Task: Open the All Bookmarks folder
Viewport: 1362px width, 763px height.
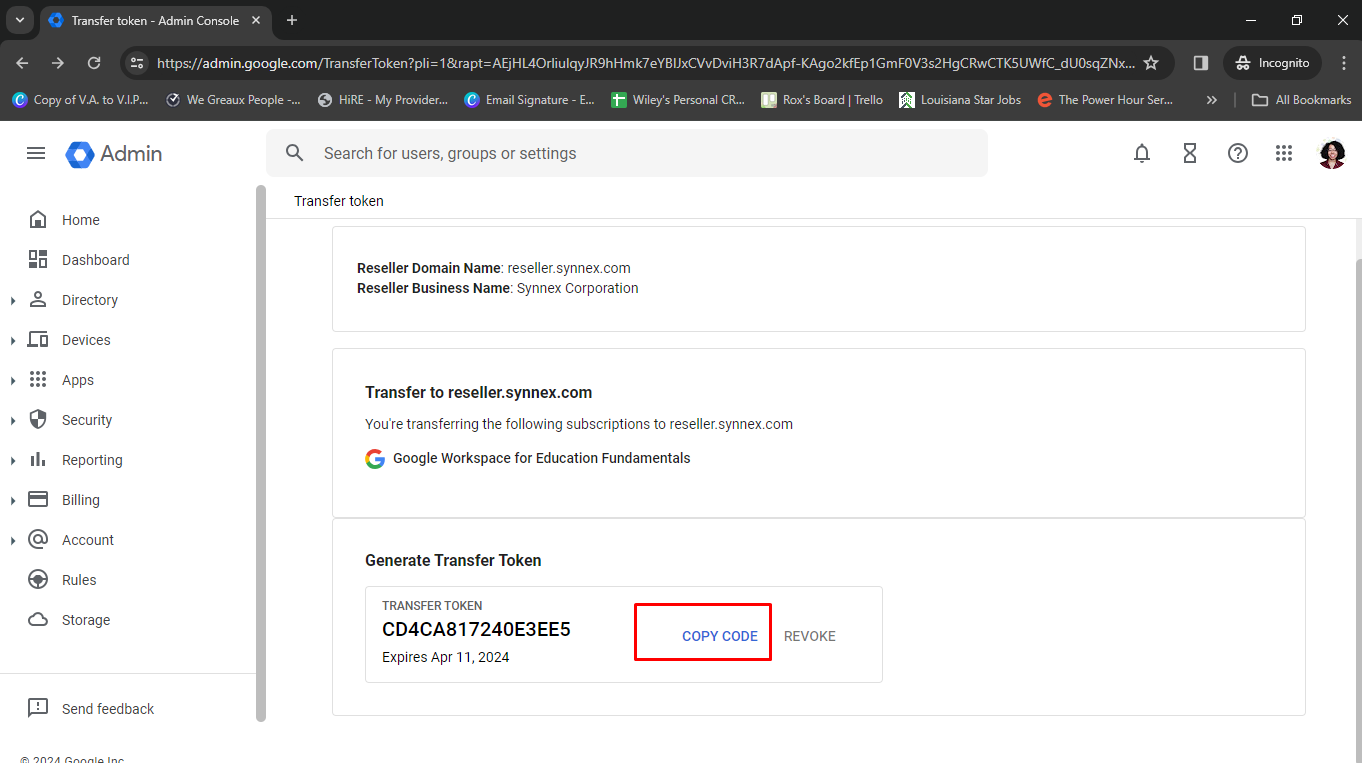Action: coord(1301,100)
